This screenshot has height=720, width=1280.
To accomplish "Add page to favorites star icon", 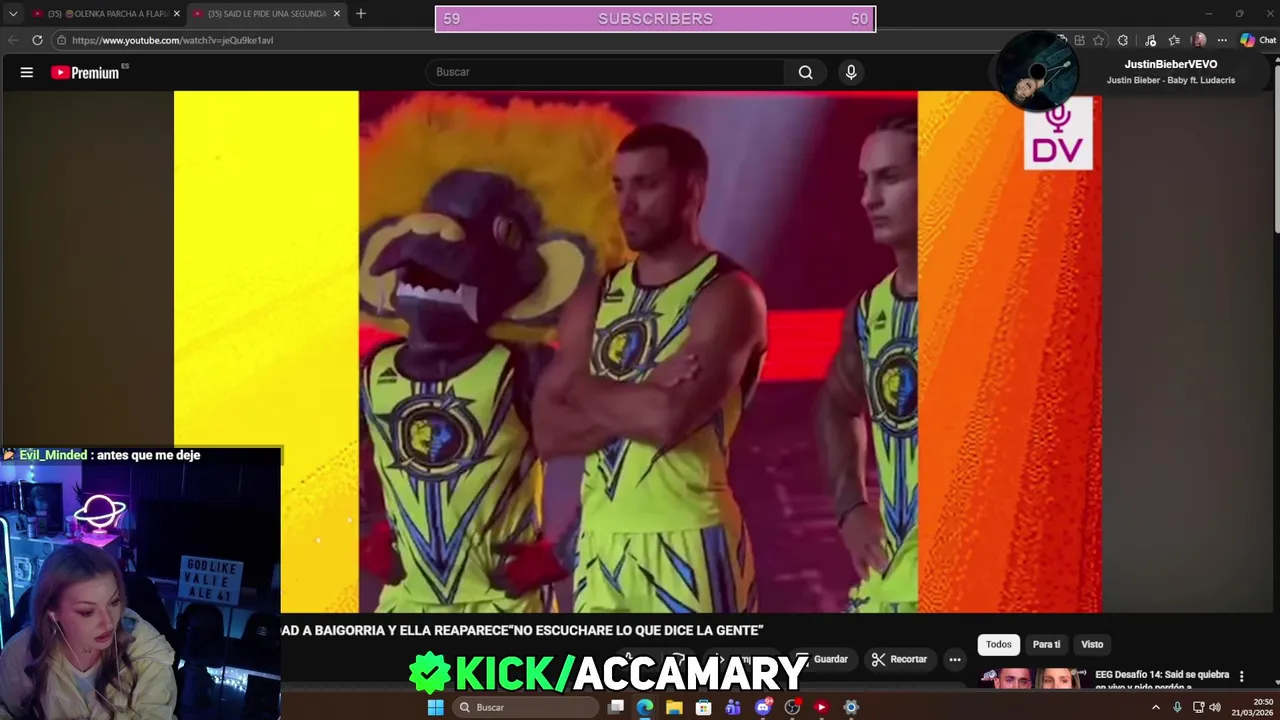I will (1099, 40).
